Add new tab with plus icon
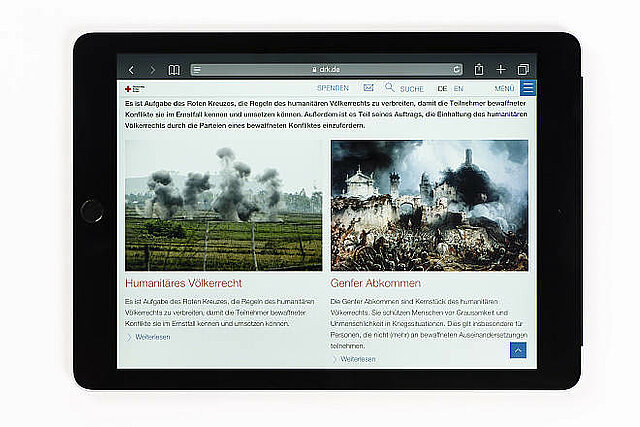The width and height of the screenshot is (640, 427). coord(501,69)
